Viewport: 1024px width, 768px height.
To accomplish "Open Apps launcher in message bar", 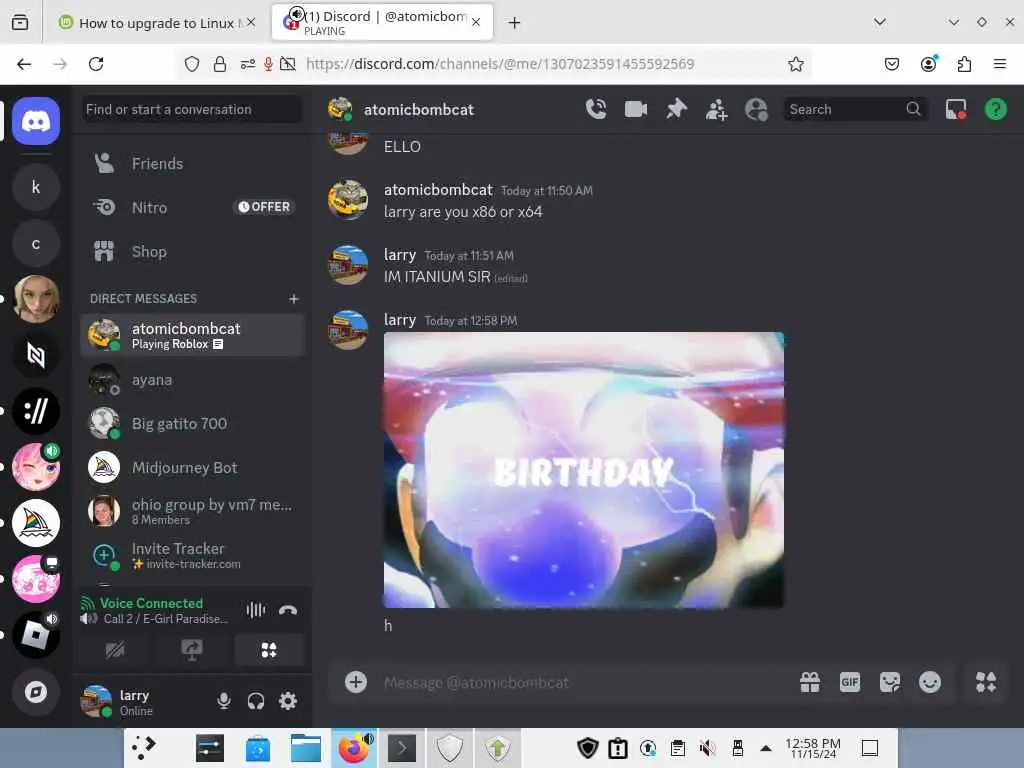I will [985, 682].
